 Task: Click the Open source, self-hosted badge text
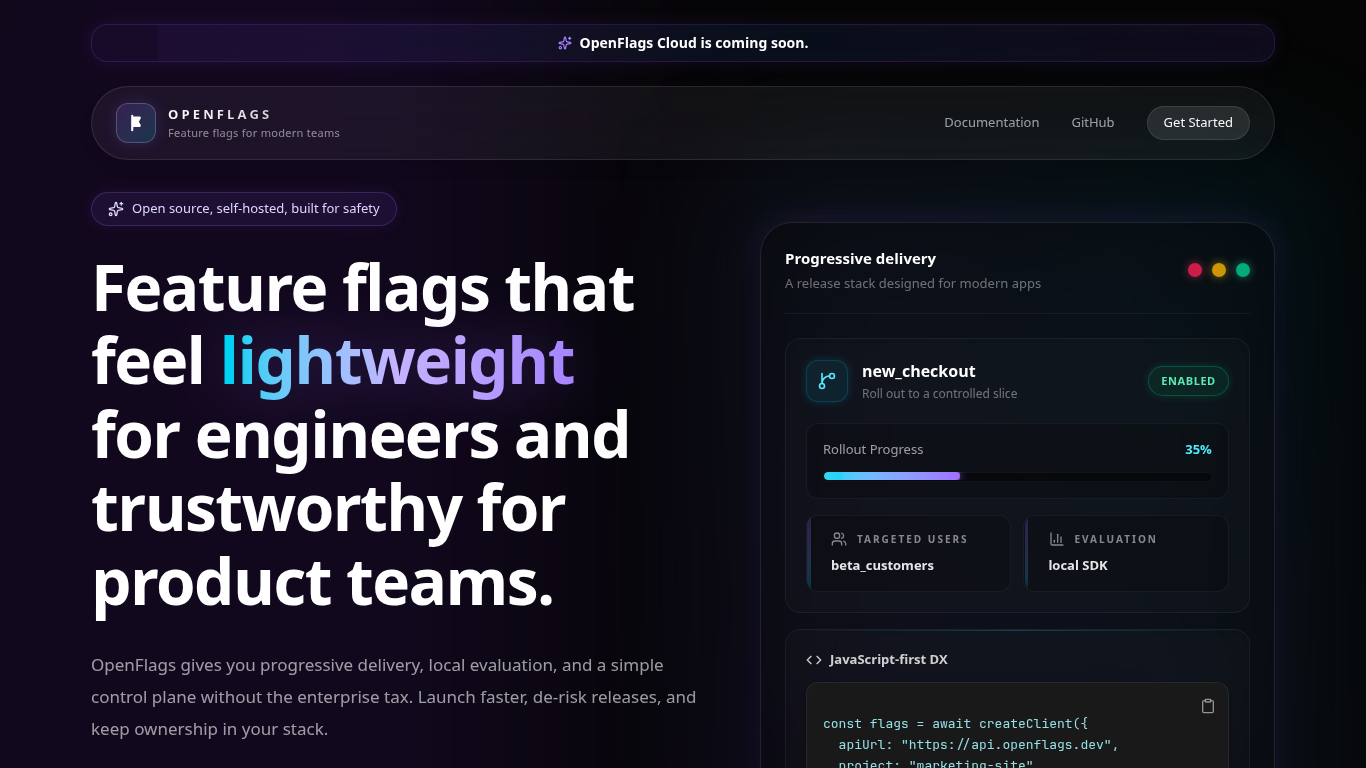(256, 209)
